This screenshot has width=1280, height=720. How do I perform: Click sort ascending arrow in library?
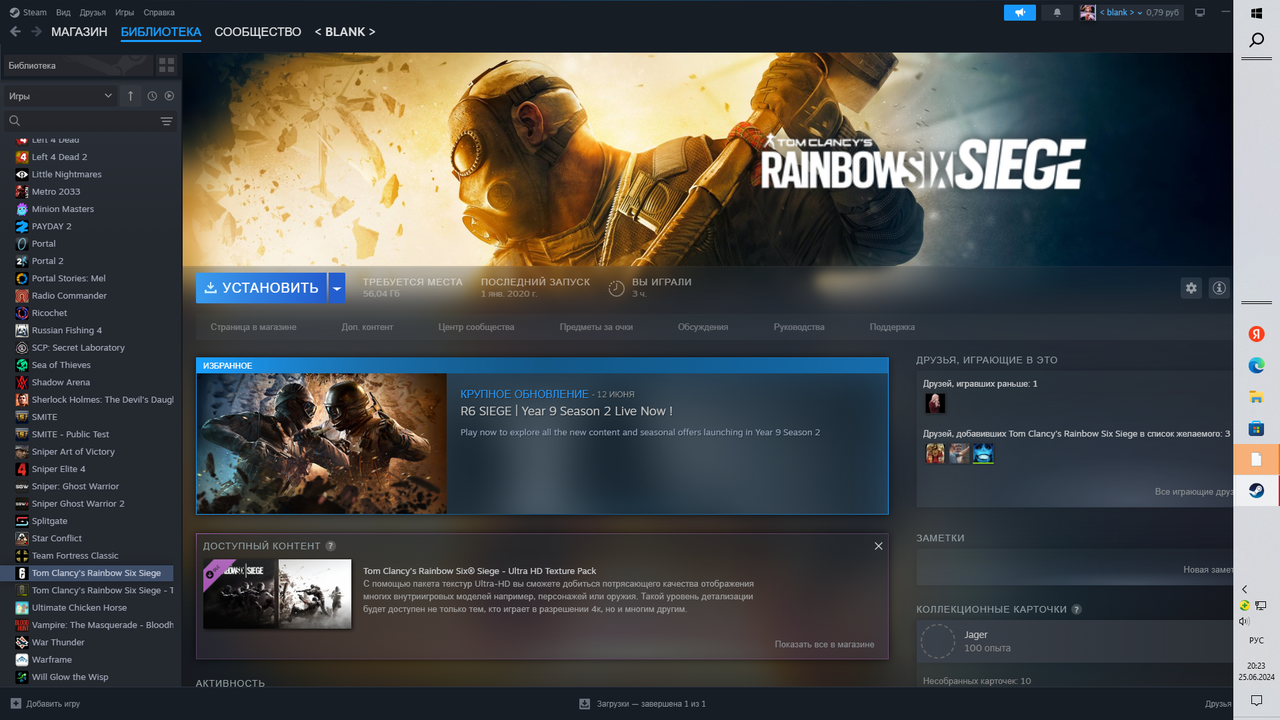(130, 96)
